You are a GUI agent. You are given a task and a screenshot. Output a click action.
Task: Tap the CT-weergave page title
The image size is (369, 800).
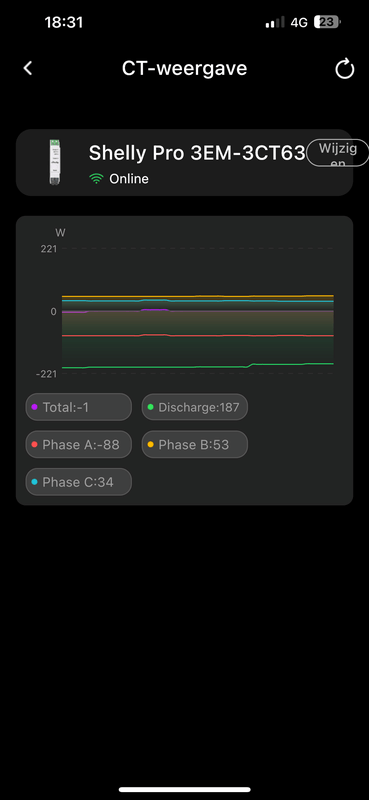[184, 68]
